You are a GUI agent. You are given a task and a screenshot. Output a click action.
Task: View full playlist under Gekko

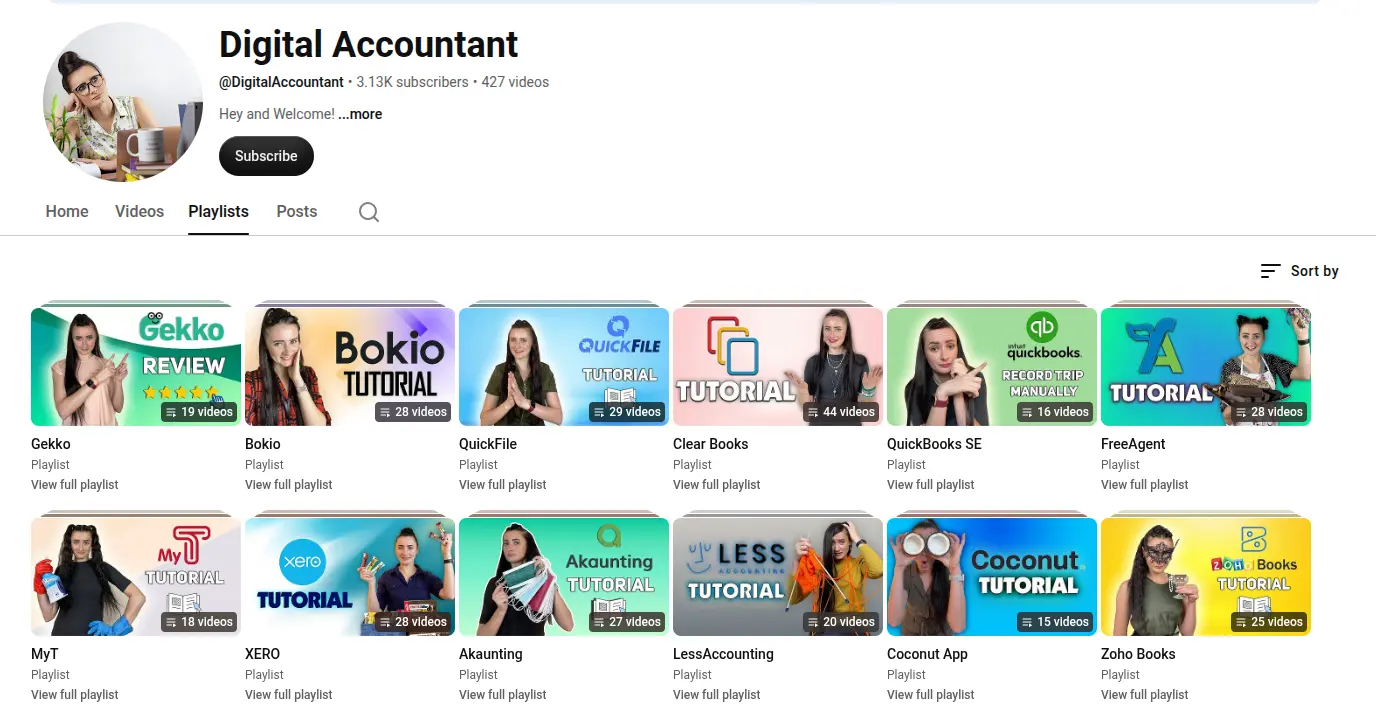point(75,485)
